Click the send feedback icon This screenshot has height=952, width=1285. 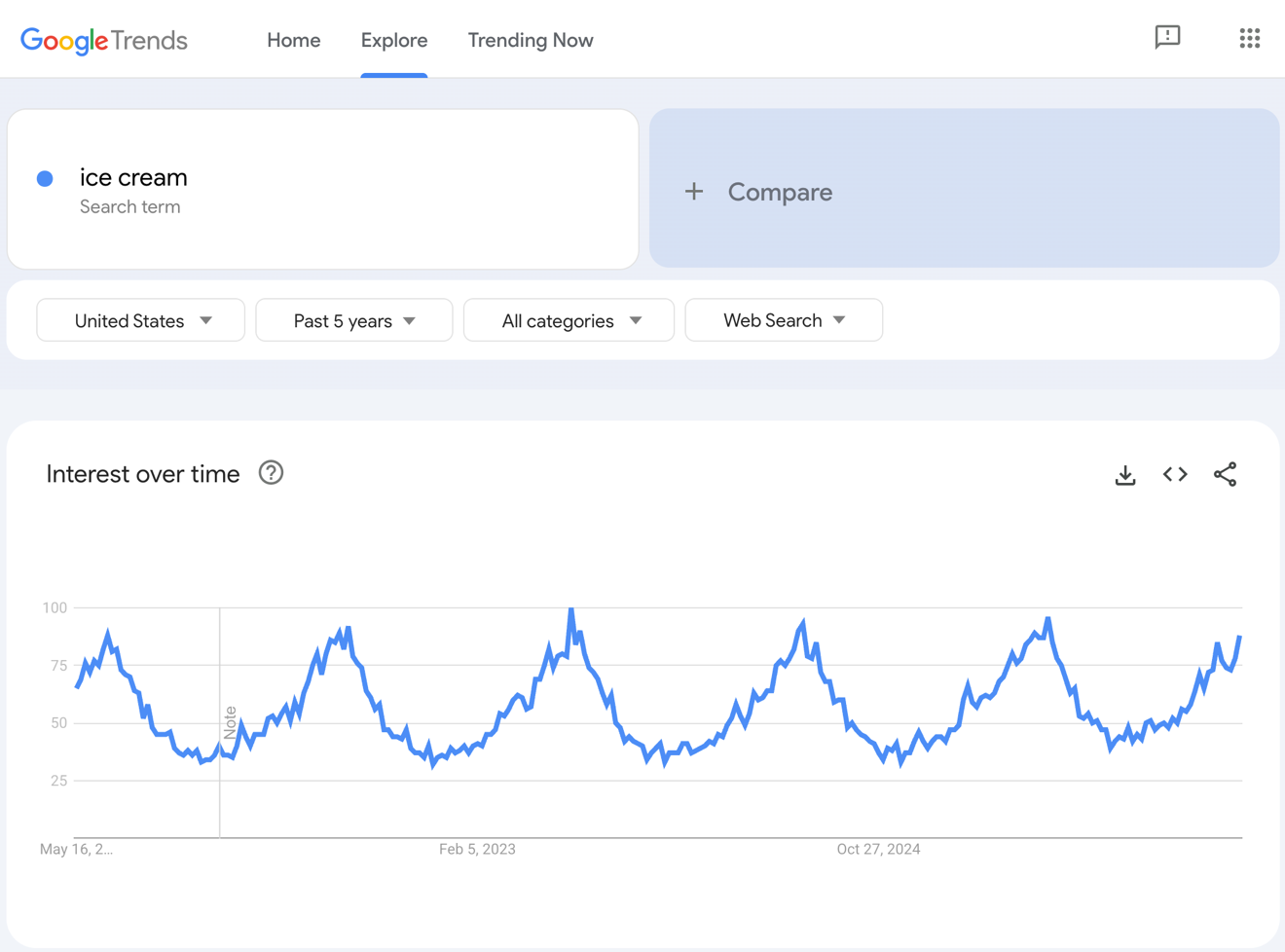coord(1167,38)
